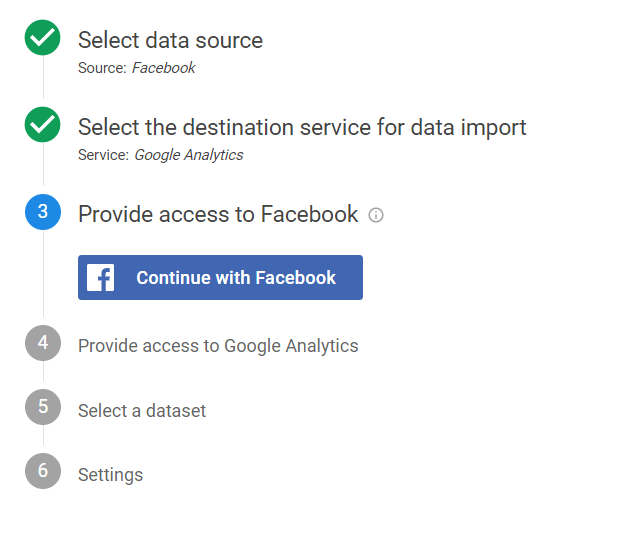638x547 pixels.
Task: Click the italic Google Analytics service value
Action: 189,155
